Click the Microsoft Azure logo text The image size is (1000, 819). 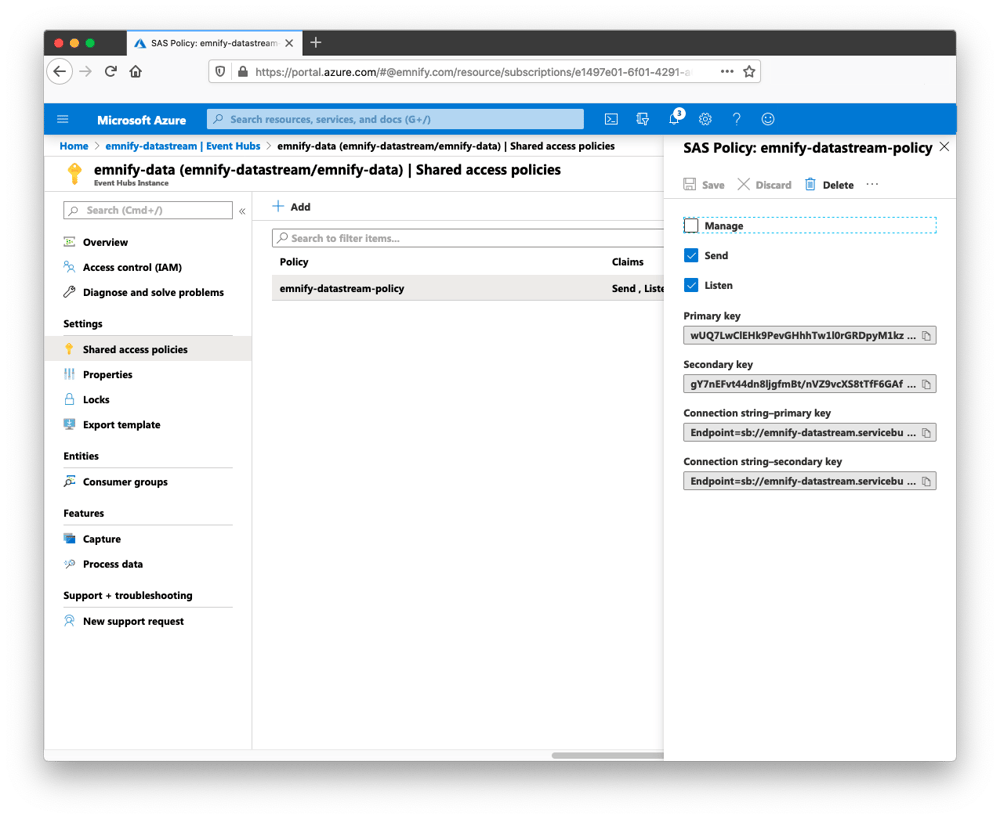(x=142, y=120)
